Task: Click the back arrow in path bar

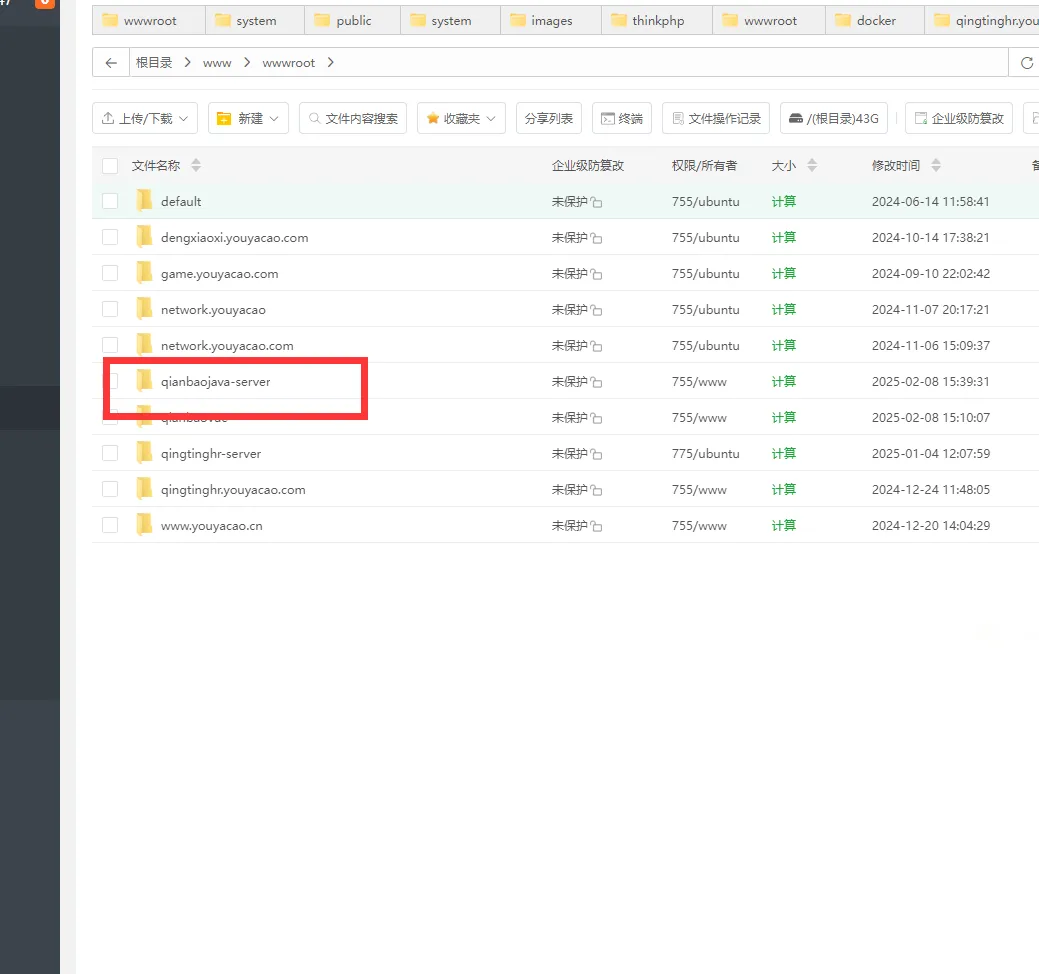Action: (x=111, y=63)
